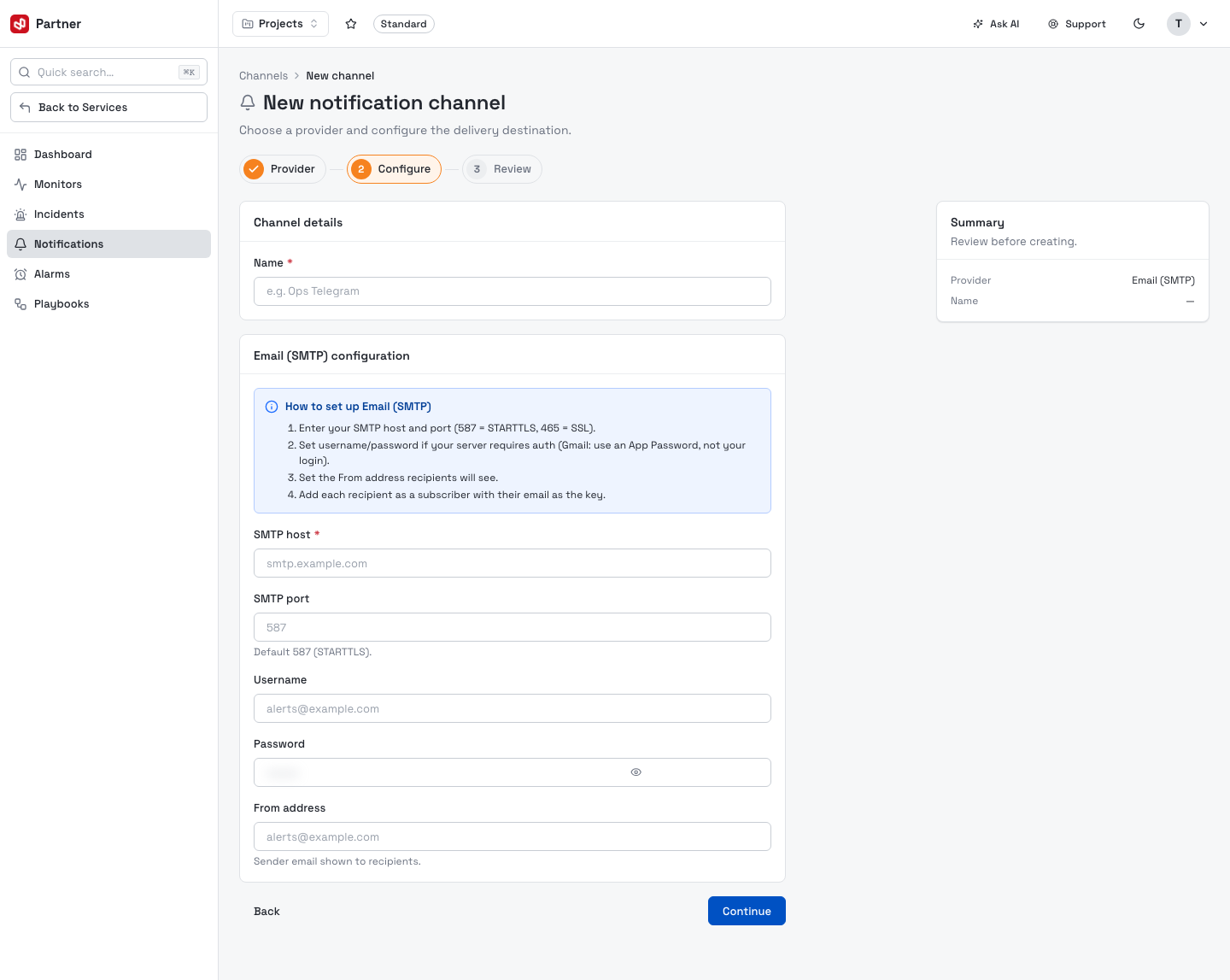
Task: Click the 'New channel' breadcrumb text
Action: pyautogui.click(x=340, y=76)
